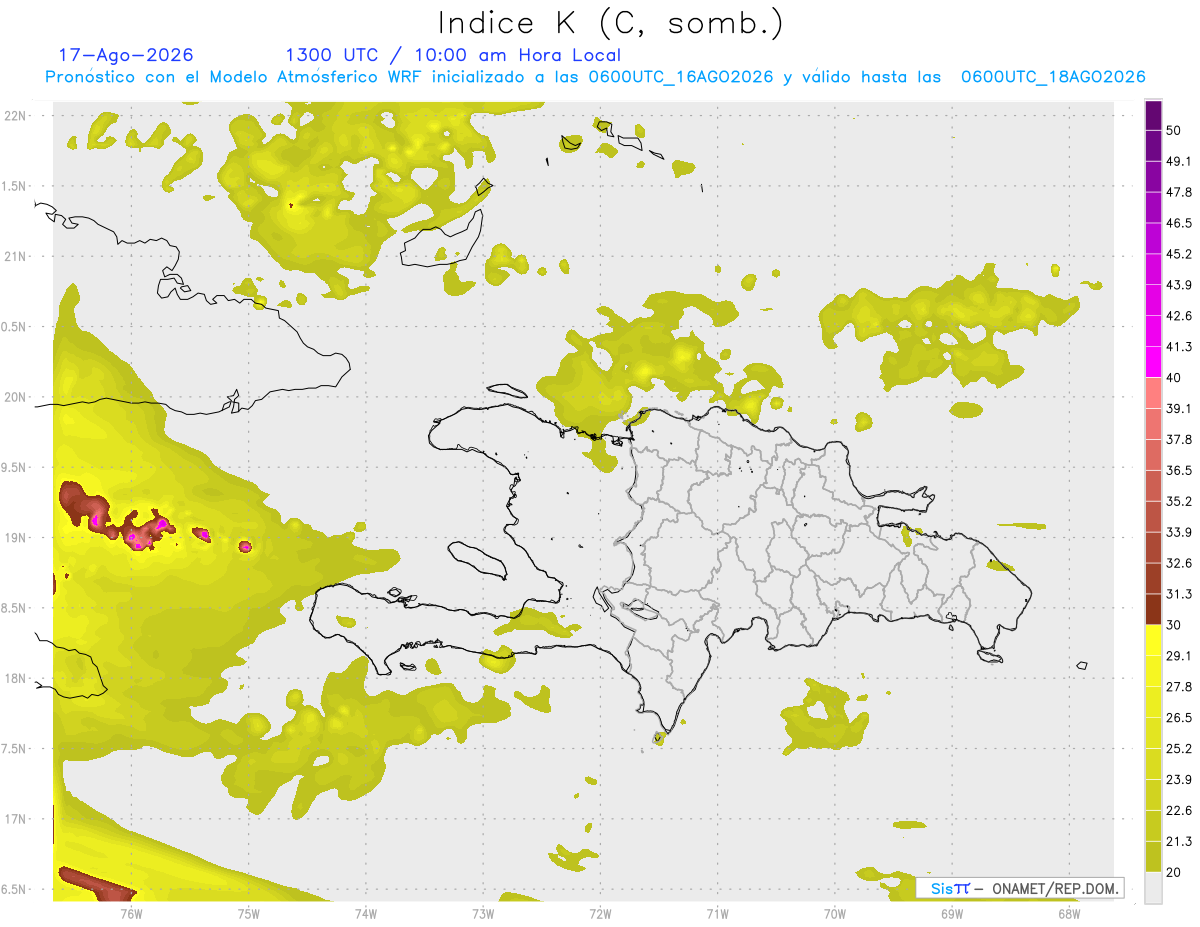Click the color bar value label "20"
The width and height of the screenshot is (1200, 927).
[1174, 872]
